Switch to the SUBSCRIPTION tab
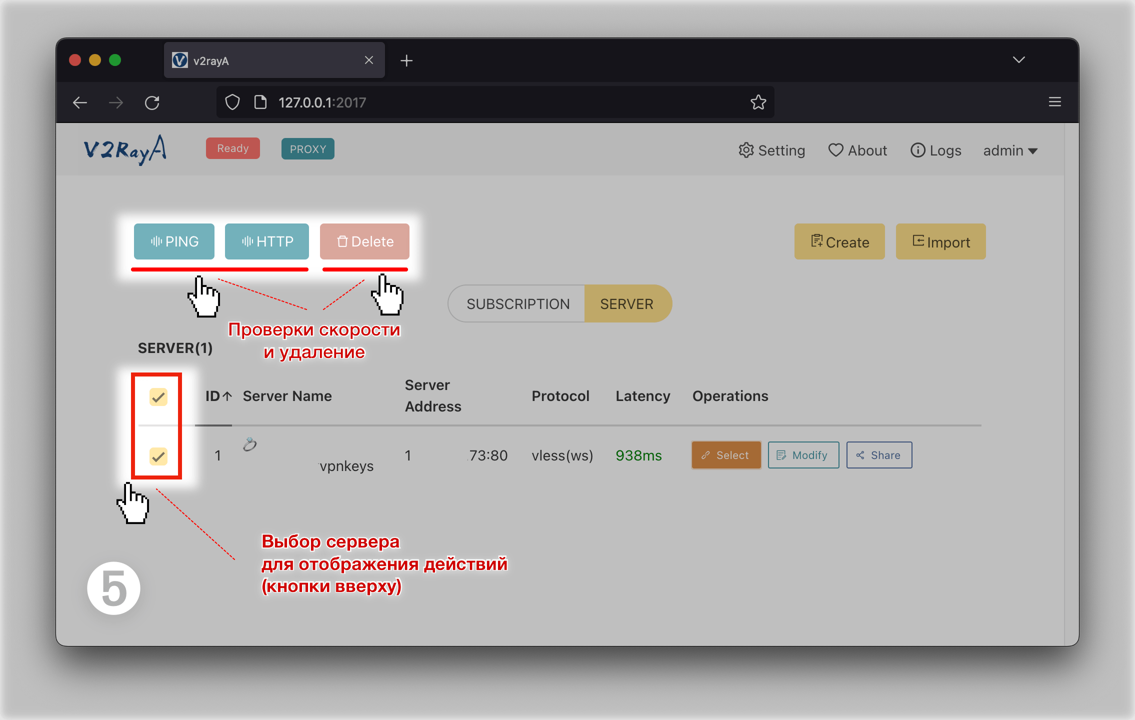1135x720 pixels. [517, 304]
